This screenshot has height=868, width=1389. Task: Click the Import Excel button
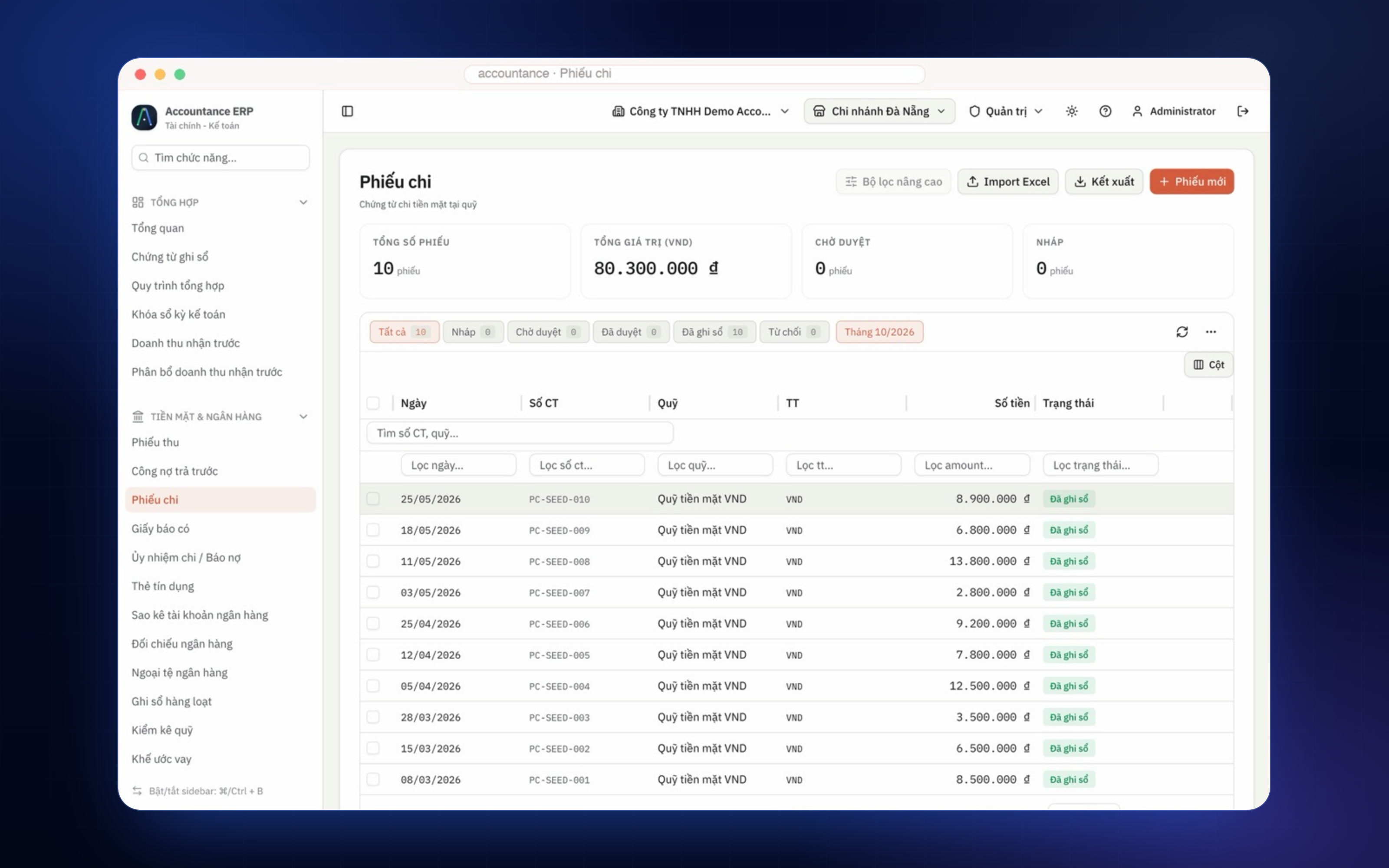tap(1008, 181)
